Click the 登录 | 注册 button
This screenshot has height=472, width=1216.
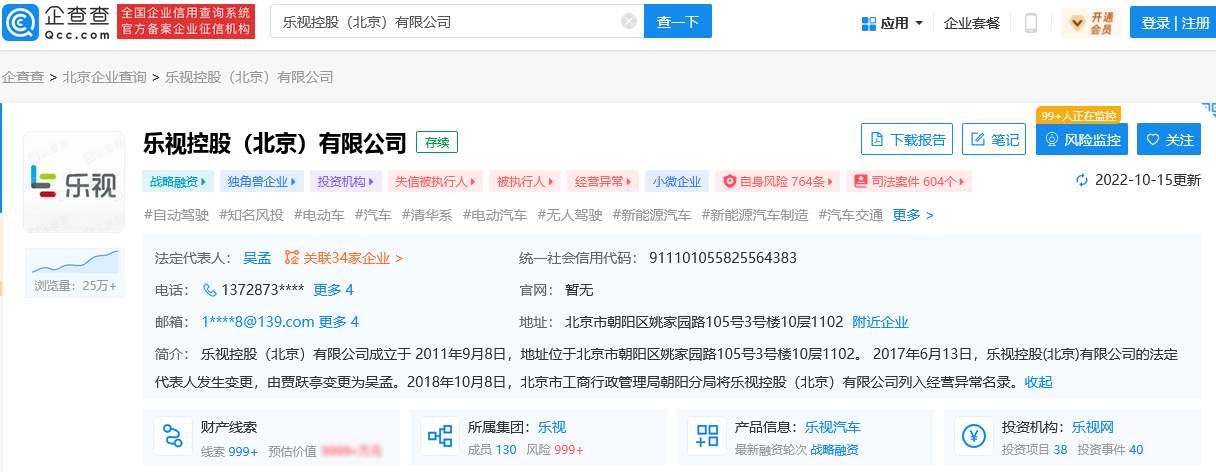(x=1173, y=23)
